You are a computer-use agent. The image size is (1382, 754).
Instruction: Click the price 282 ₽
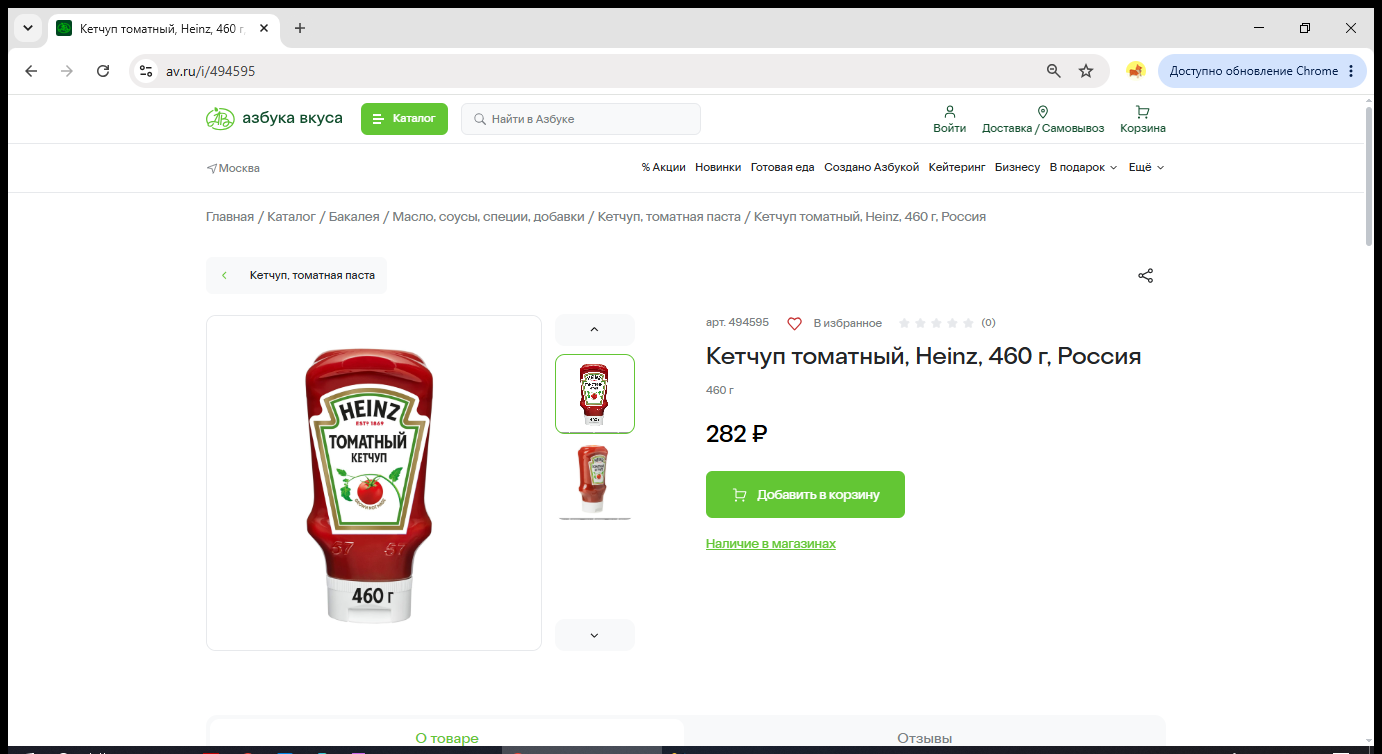736,434
